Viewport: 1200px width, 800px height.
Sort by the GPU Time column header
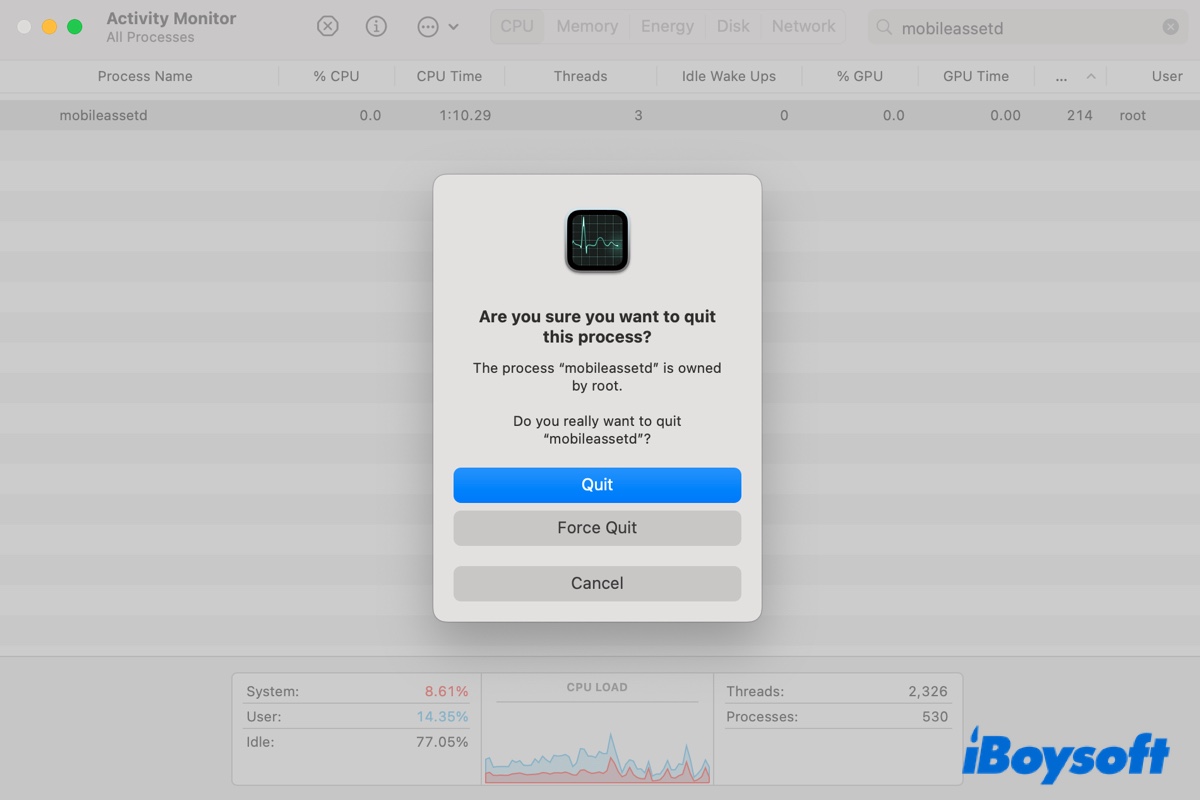tap(976, 76)
